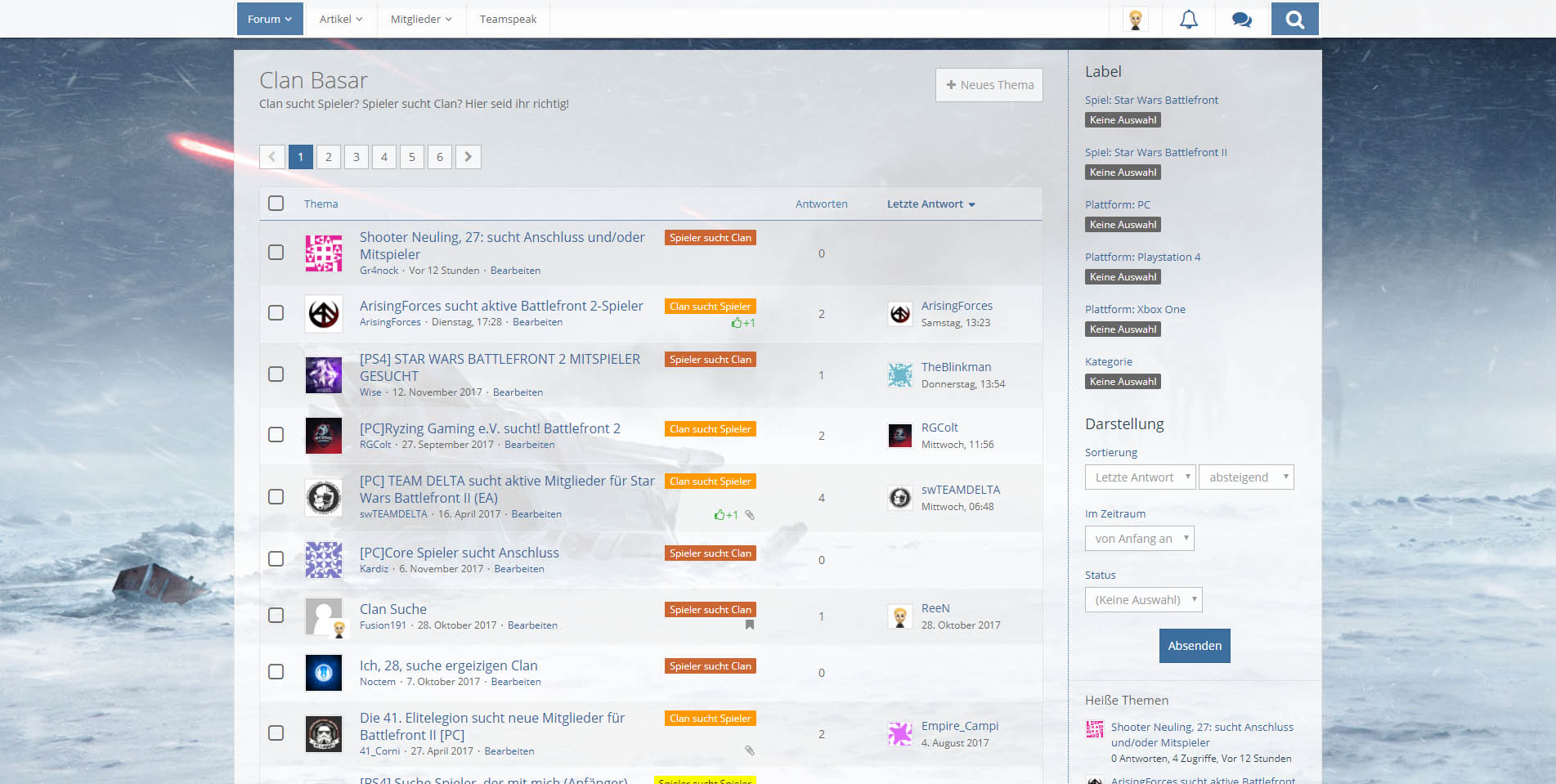Open ArisingForces author avatar in thread list

pos(324,313)
